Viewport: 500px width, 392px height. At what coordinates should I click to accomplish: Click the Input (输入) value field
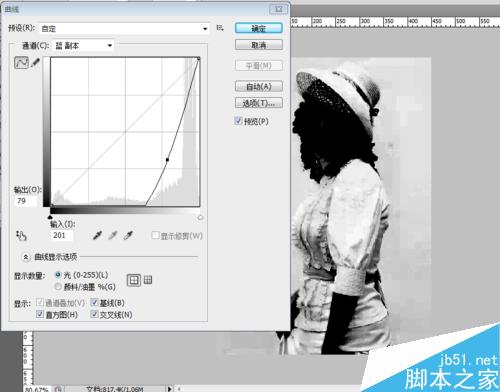pyautogui.click(x=62, y=235)
